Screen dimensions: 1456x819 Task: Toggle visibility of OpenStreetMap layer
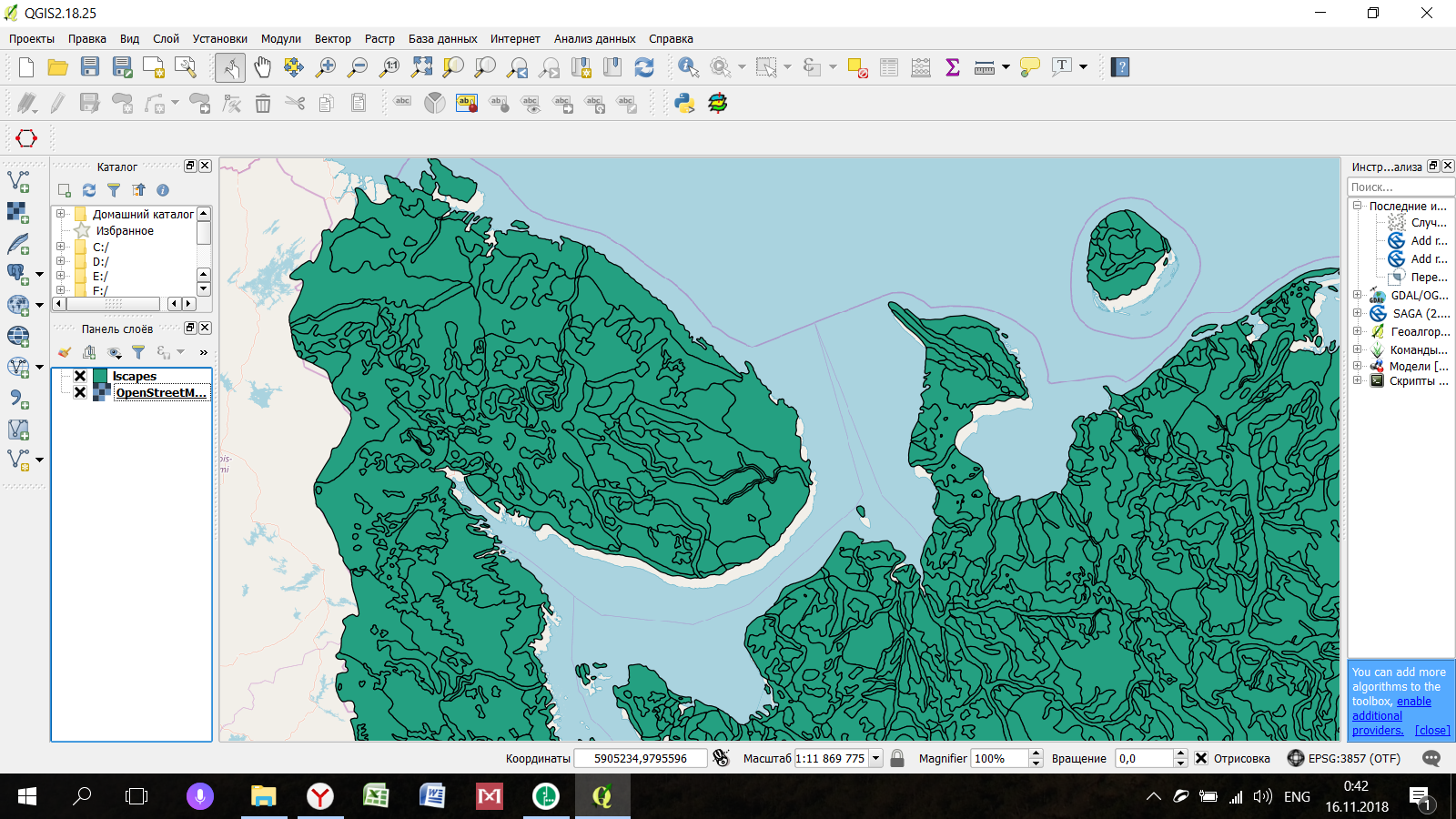pyautogui.click(x=80, y=393)
